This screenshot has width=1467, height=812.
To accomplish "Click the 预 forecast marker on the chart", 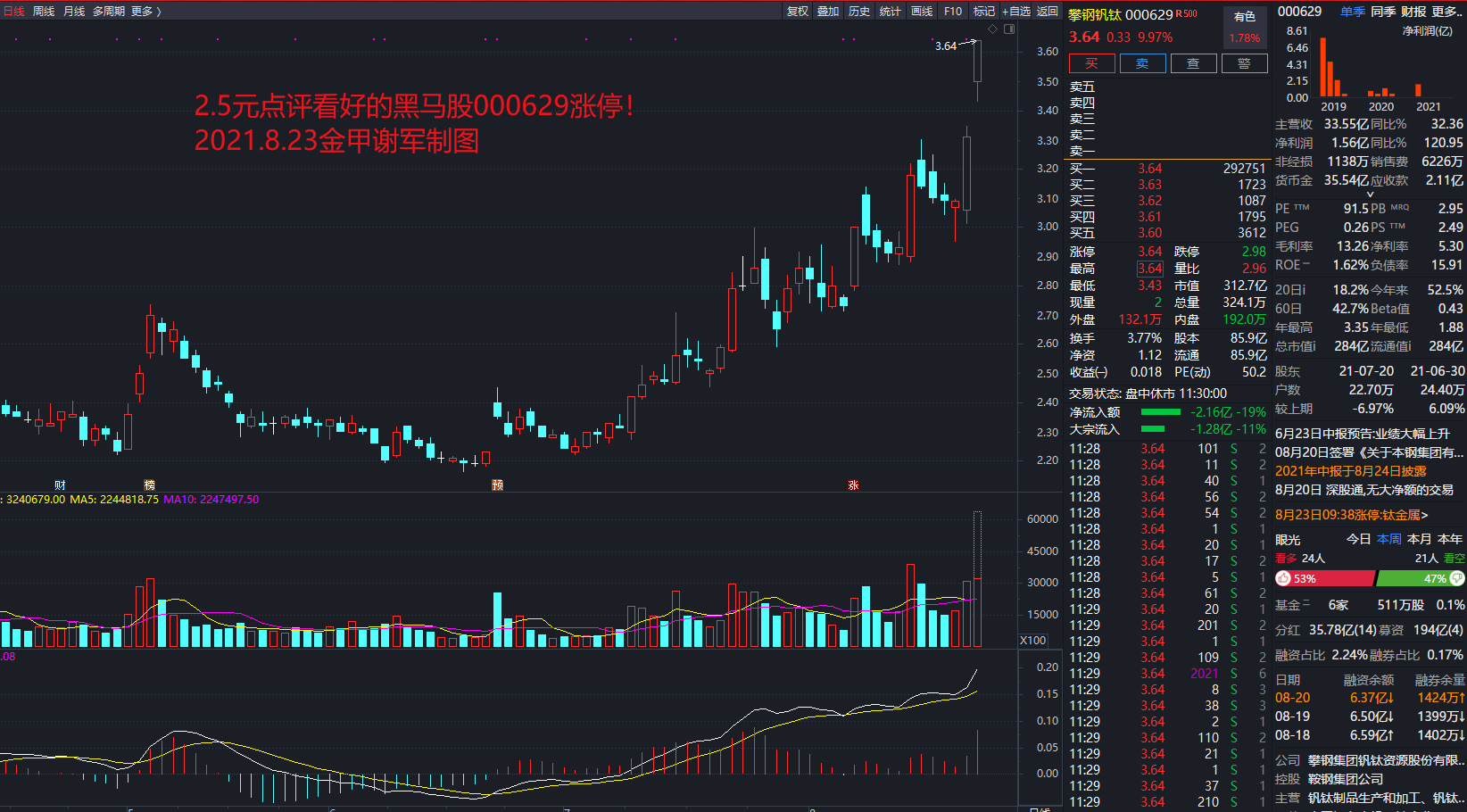I will [x=497, y=485].
